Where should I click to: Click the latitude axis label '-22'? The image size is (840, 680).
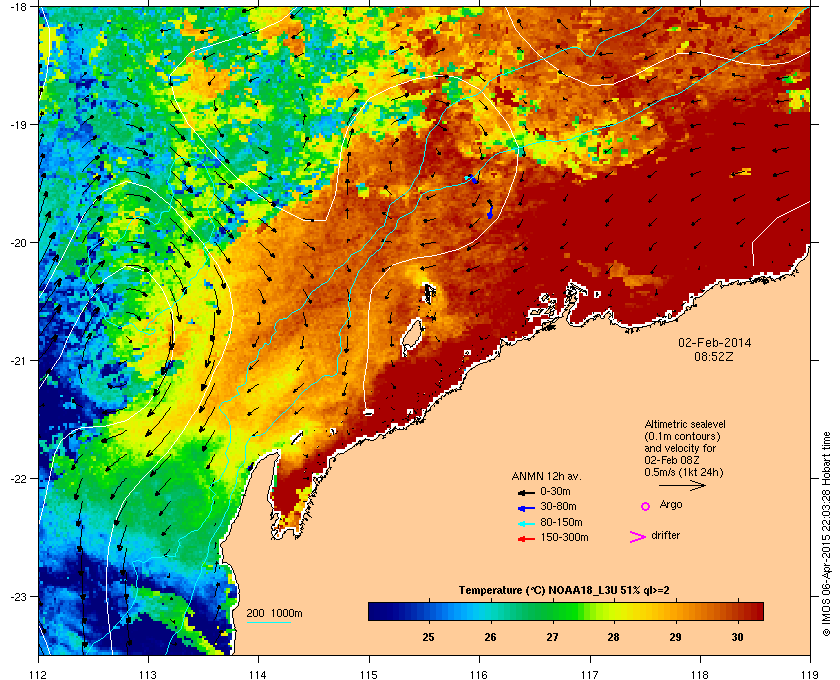click(x=19, y=478)
